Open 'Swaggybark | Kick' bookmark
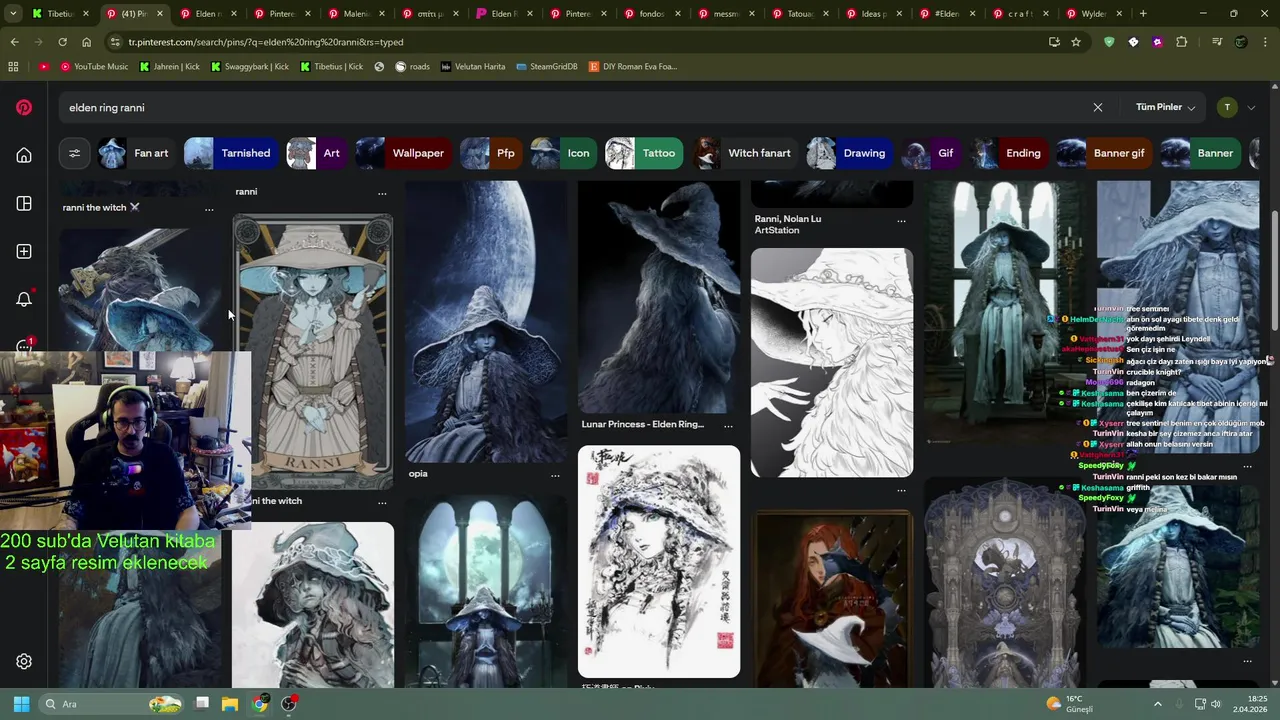The height and width of the screenshot is (720, 1280). 250,66
